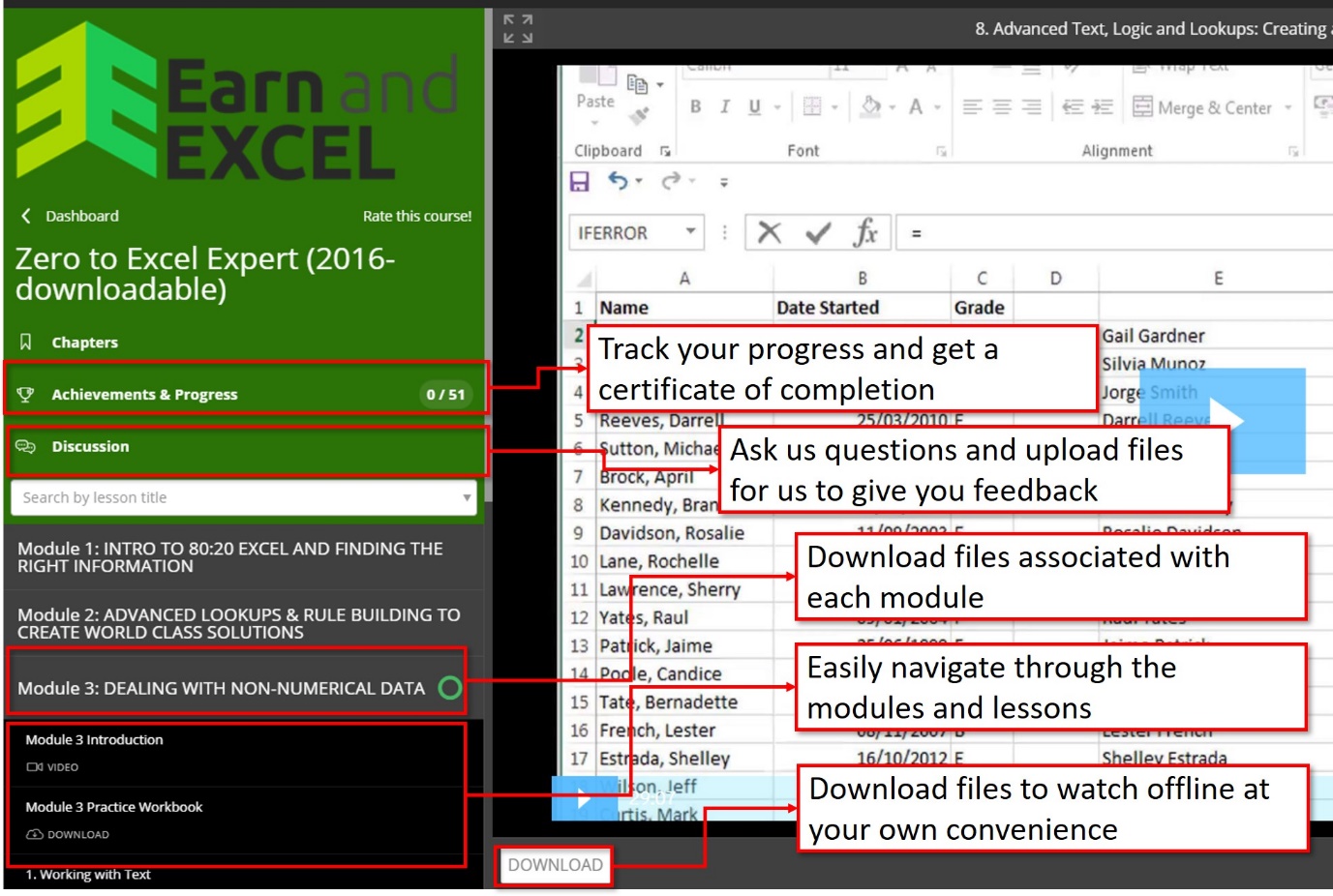Screen dimensions: 1333x896
Task: Open the Clipboard group dialog launcher
Action: click(665, 151)
